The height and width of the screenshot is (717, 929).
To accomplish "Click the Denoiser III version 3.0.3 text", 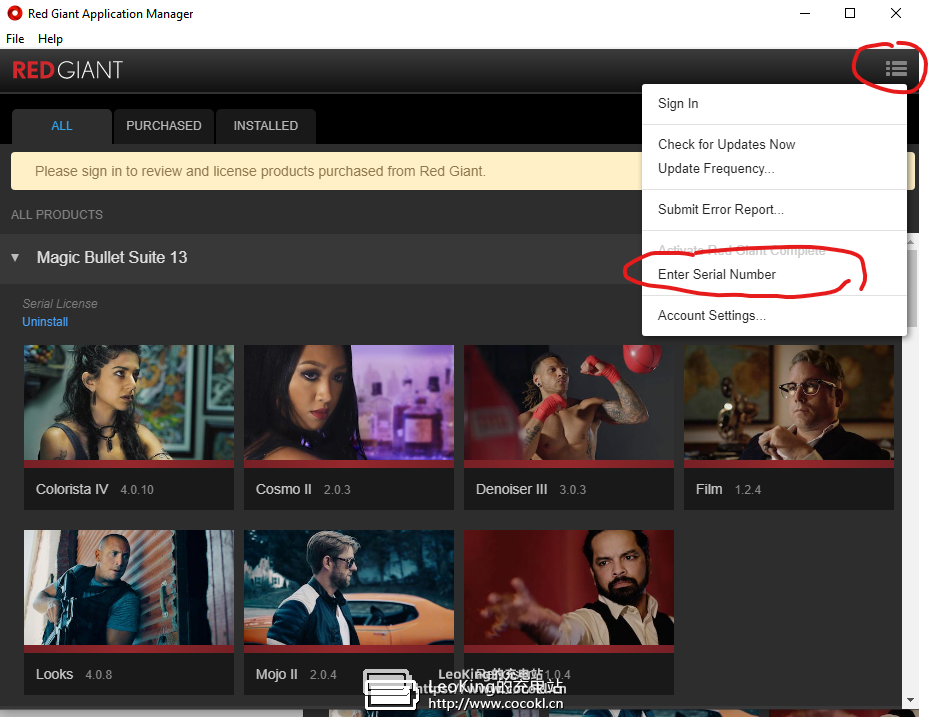I will [573, 490].
